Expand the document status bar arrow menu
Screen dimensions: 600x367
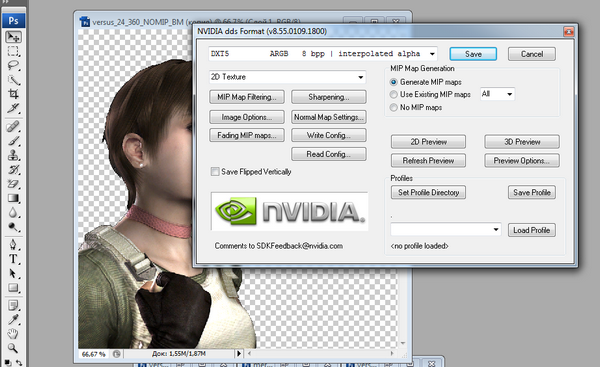tap(239, 354)
